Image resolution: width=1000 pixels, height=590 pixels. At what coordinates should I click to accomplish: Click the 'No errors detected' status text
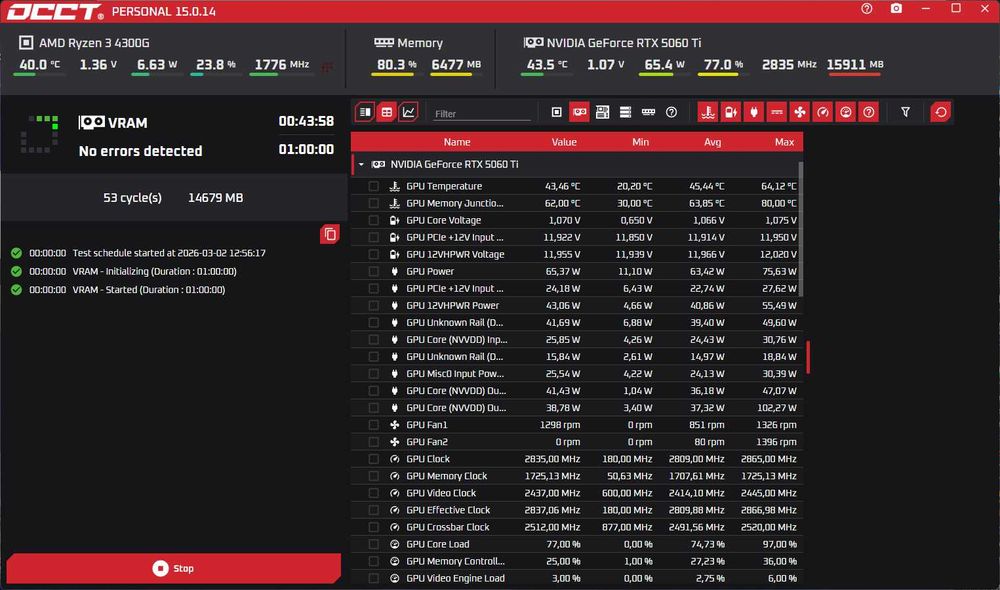click(140, 151)
